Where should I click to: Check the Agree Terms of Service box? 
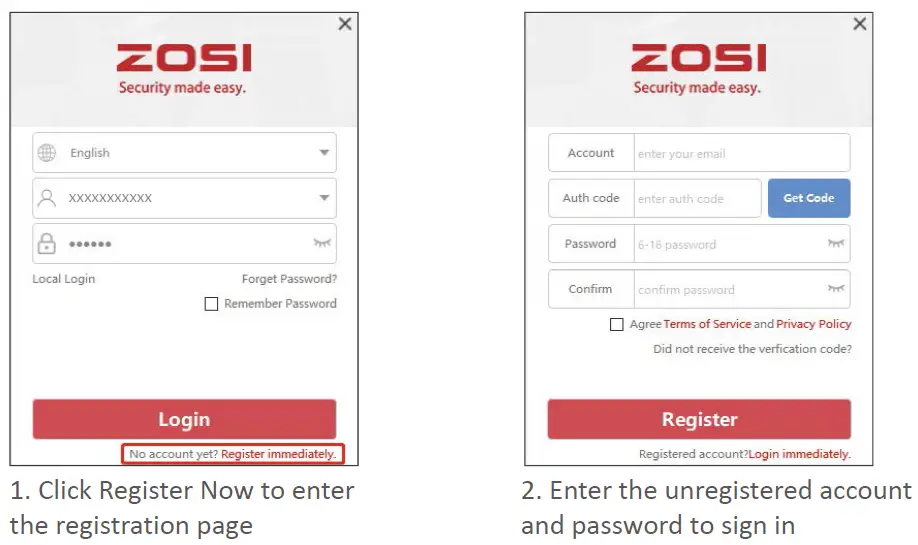click(x=617, y=325)
